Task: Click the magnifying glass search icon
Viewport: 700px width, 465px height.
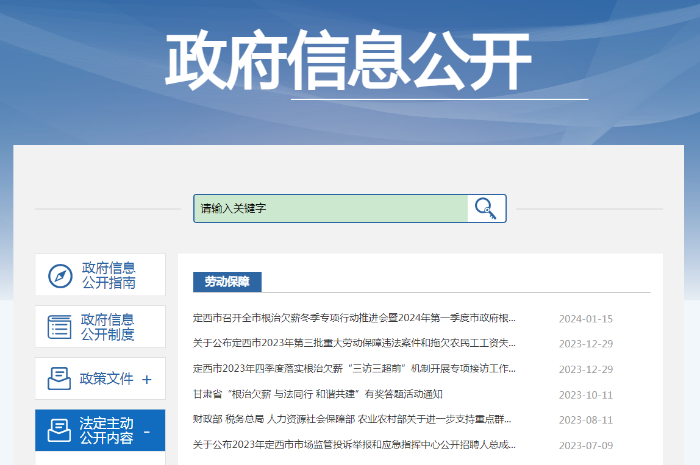Action: click(x=486, y=208)
